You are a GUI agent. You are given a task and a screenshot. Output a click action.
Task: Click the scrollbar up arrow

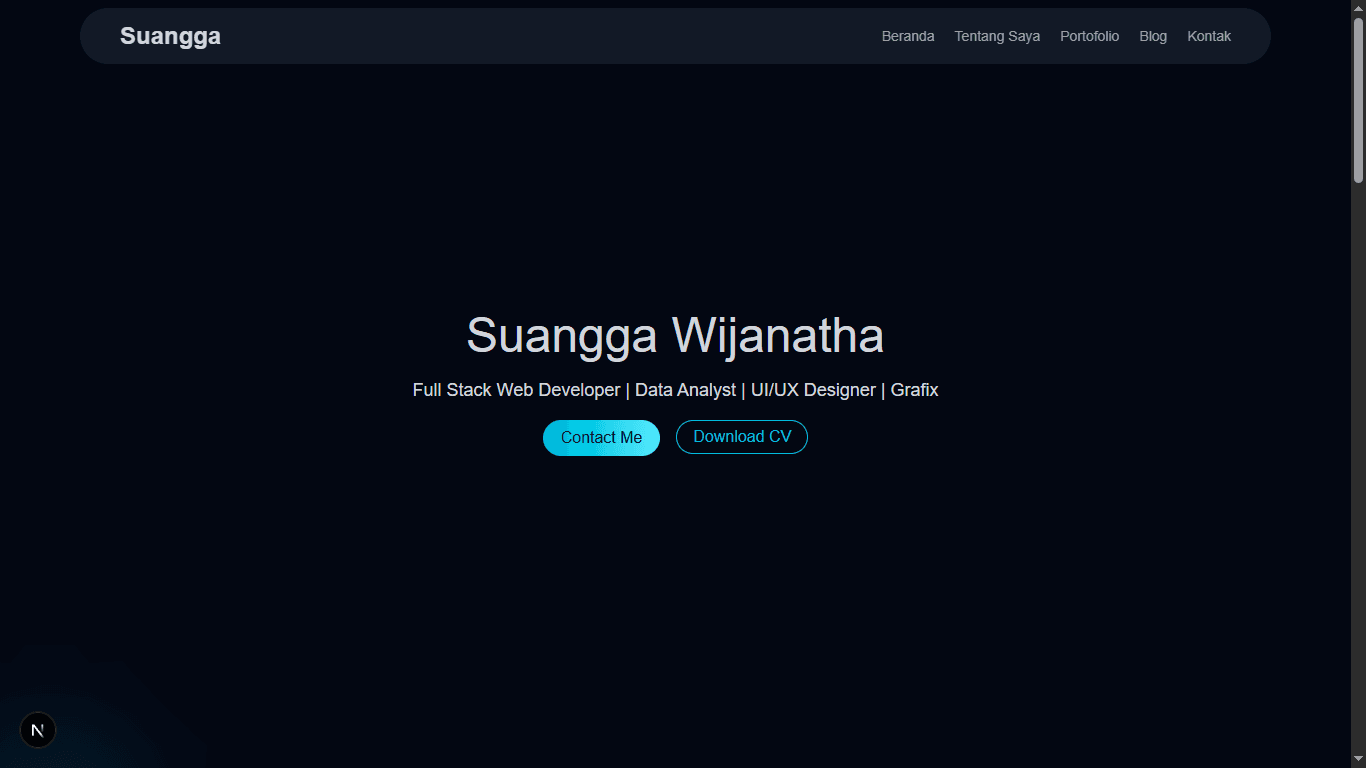[1358, 8]
